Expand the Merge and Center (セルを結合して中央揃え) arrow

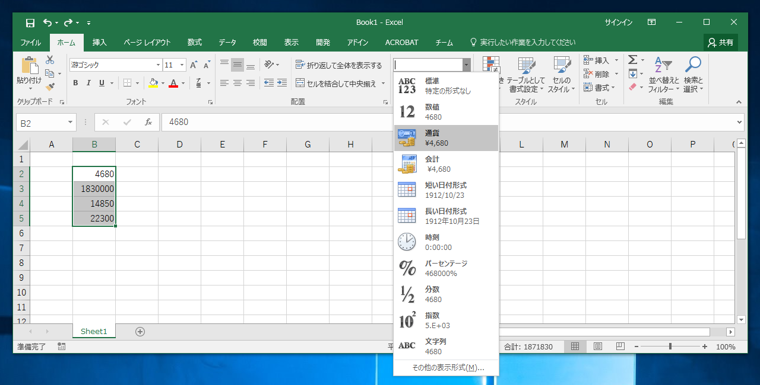[383, 83]
